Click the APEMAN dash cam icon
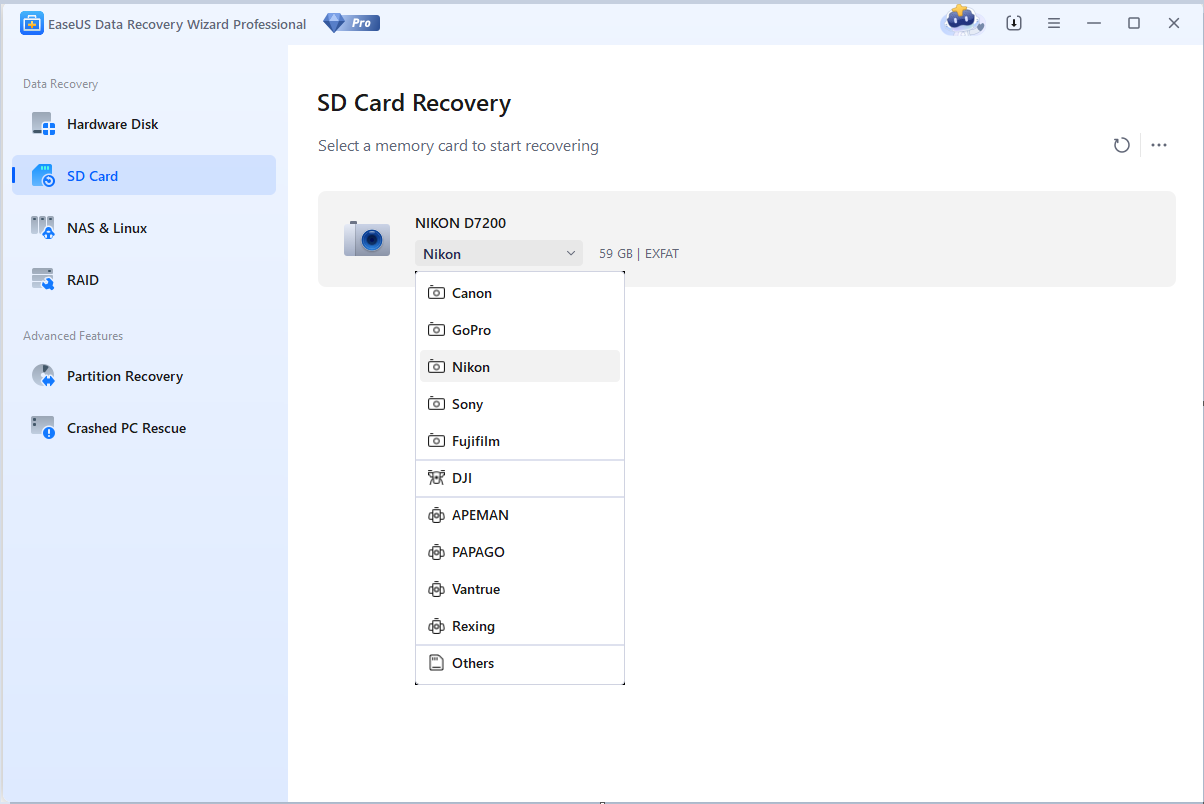This screenshot has width=1204, height=804. 436,515
